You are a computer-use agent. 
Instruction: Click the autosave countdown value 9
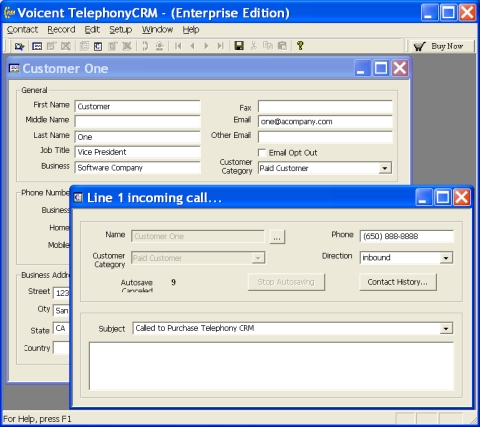173,282
